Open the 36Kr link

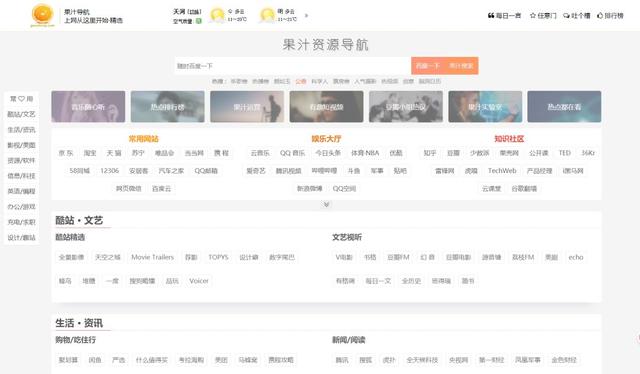coord(588,153)
